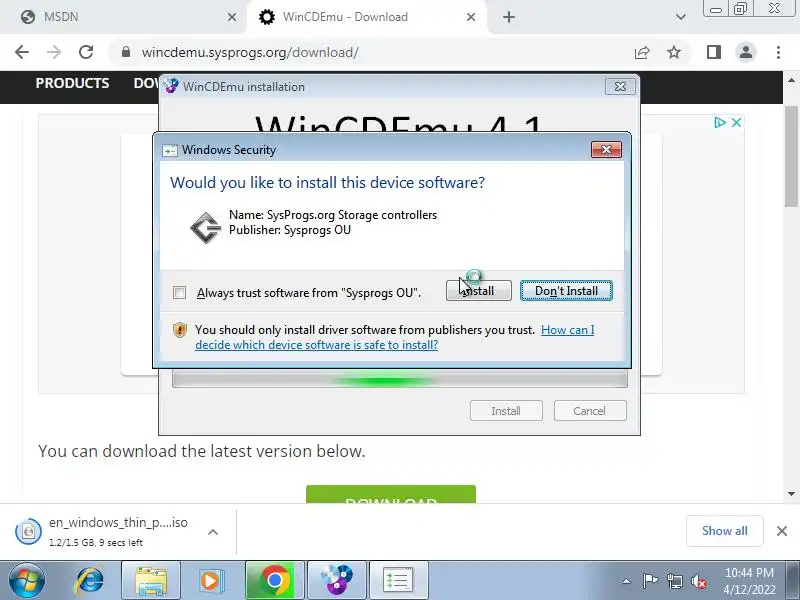Image resolution: width=800 pixels, height=600 pixels.
Task: Click disabled Install button in WinCDEmu installer
Action: pyautogui.click(x=506, y=411)
